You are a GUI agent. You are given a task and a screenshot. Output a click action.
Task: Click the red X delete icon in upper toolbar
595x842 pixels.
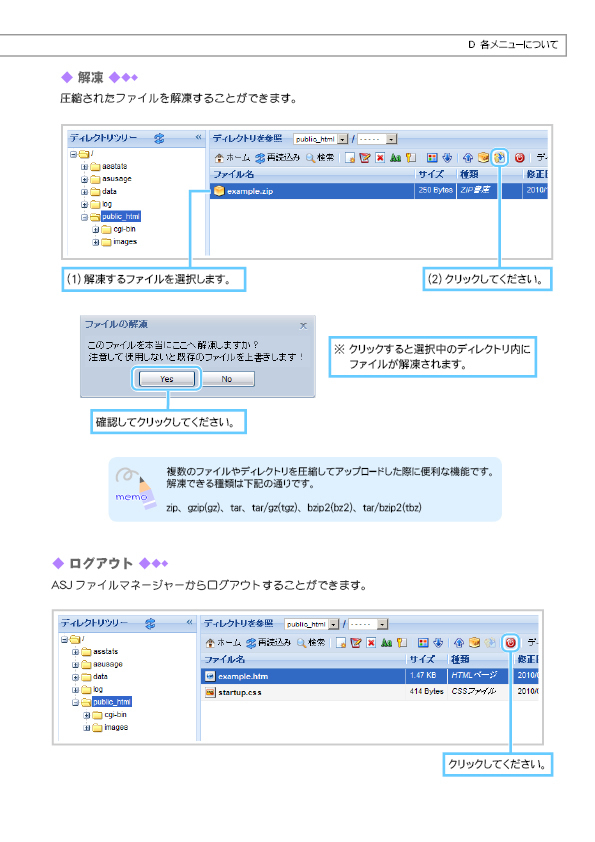380,157
